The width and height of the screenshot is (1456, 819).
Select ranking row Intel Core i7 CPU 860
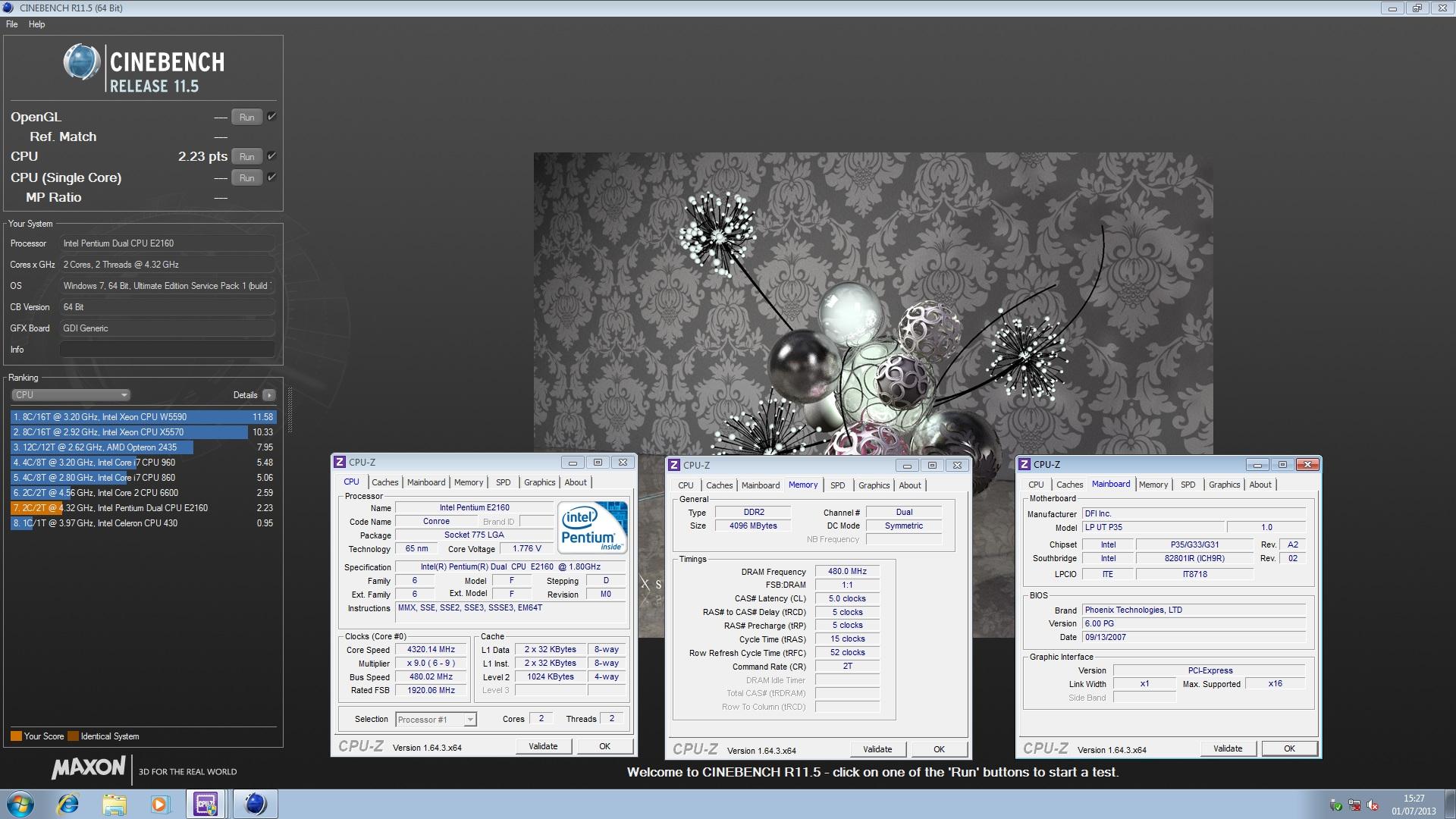pyautogui.click(x=143, y=478)
